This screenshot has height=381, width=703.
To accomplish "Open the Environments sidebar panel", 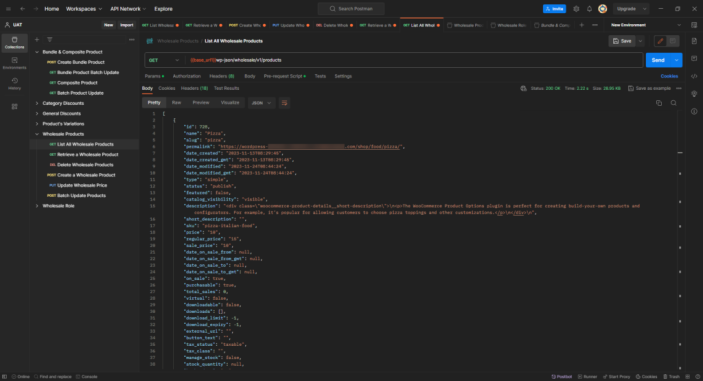I will [x=14, y=63].
